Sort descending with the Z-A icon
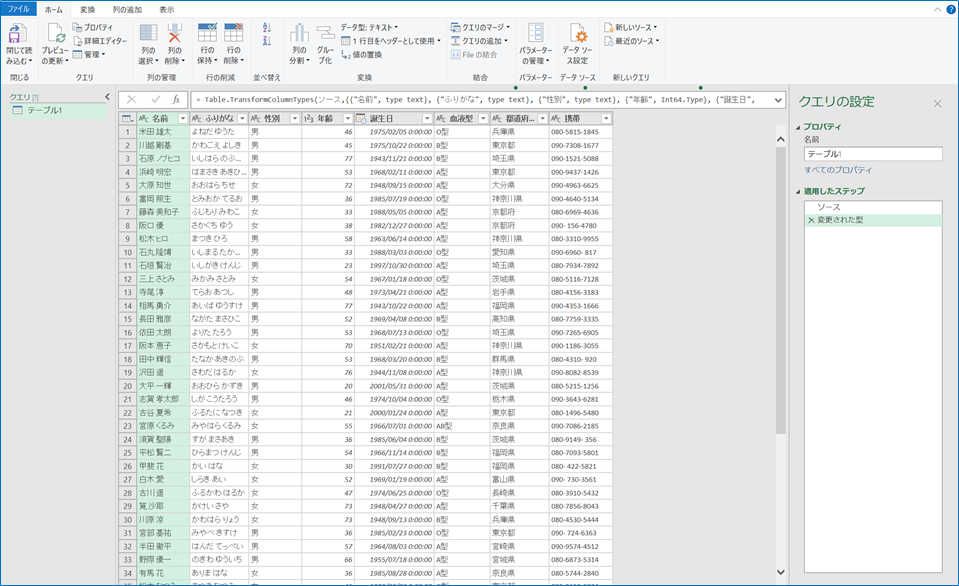The image size is (959, 586). pos(267,41)
